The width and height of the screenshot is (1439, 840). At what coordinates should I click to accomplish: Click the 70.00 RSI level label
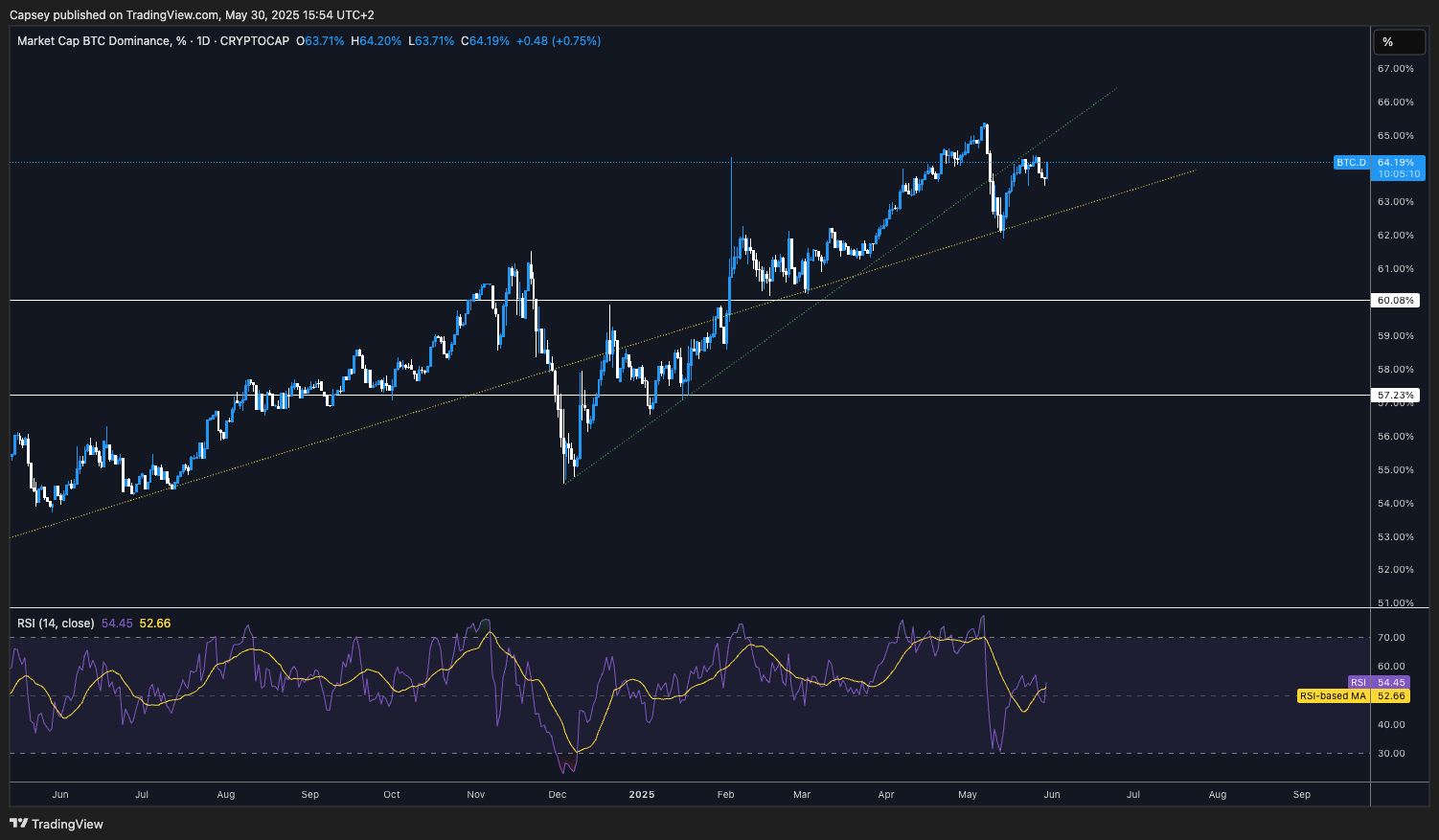click(1391, 638)
